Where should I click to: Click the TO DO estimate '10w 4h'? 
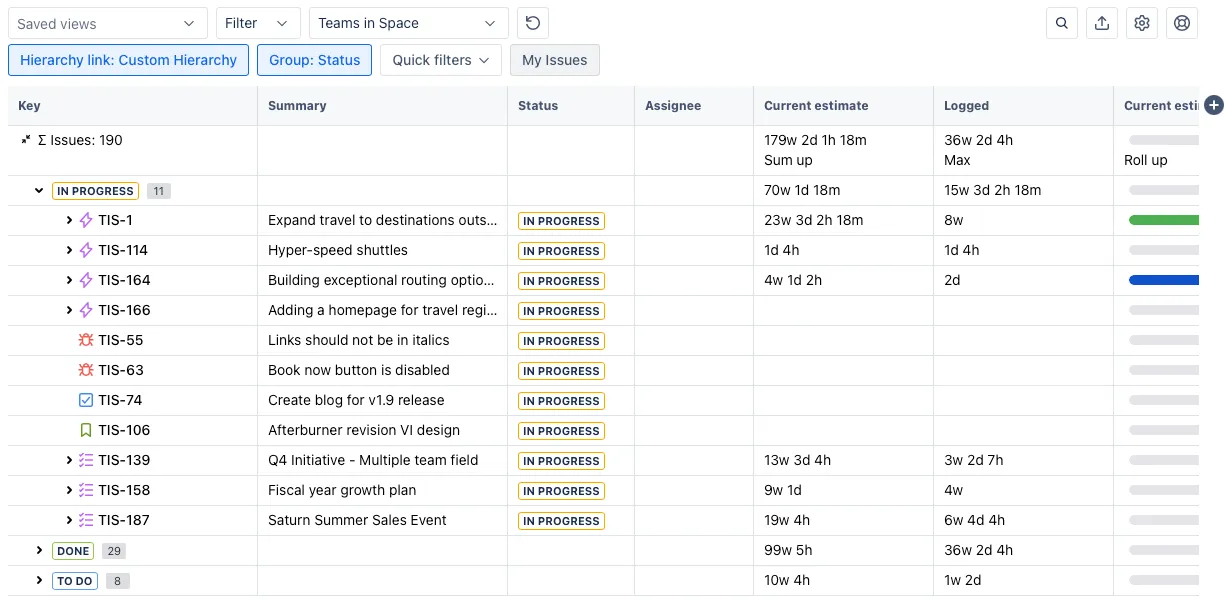pyautogui.click(x=787, y=580)
